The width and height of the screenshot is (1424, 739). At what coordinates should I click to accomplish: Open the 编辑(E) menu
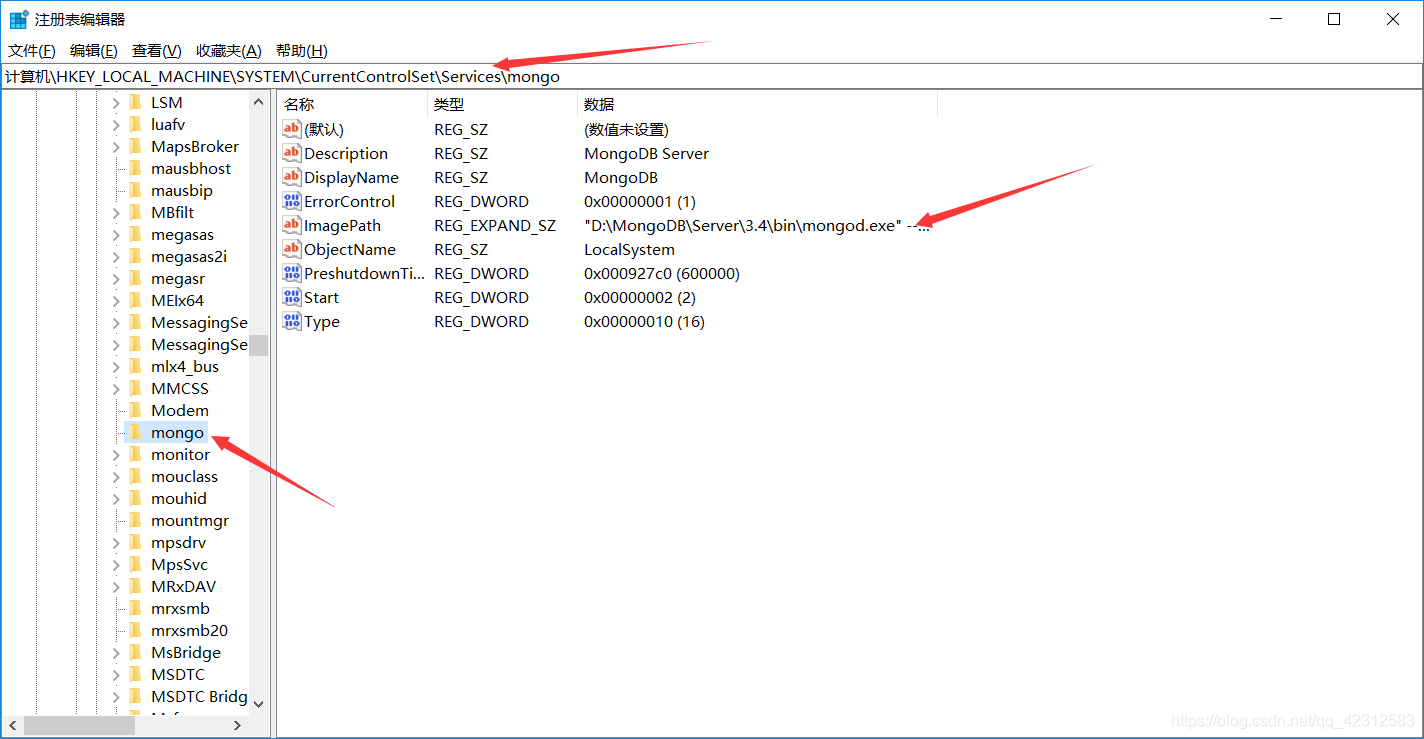pyautogui.click(x=94, y=51)
